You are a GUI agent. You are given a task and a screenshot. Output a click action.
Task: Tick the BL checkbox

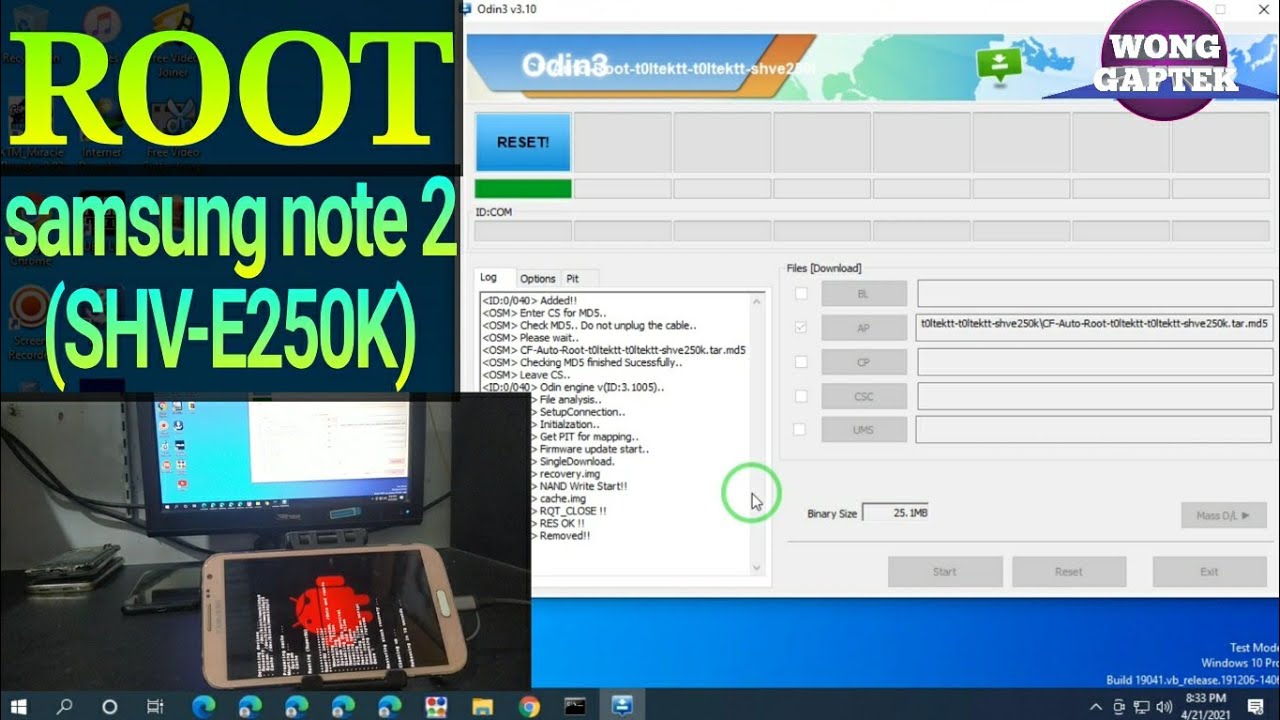(x=800, y=294)
